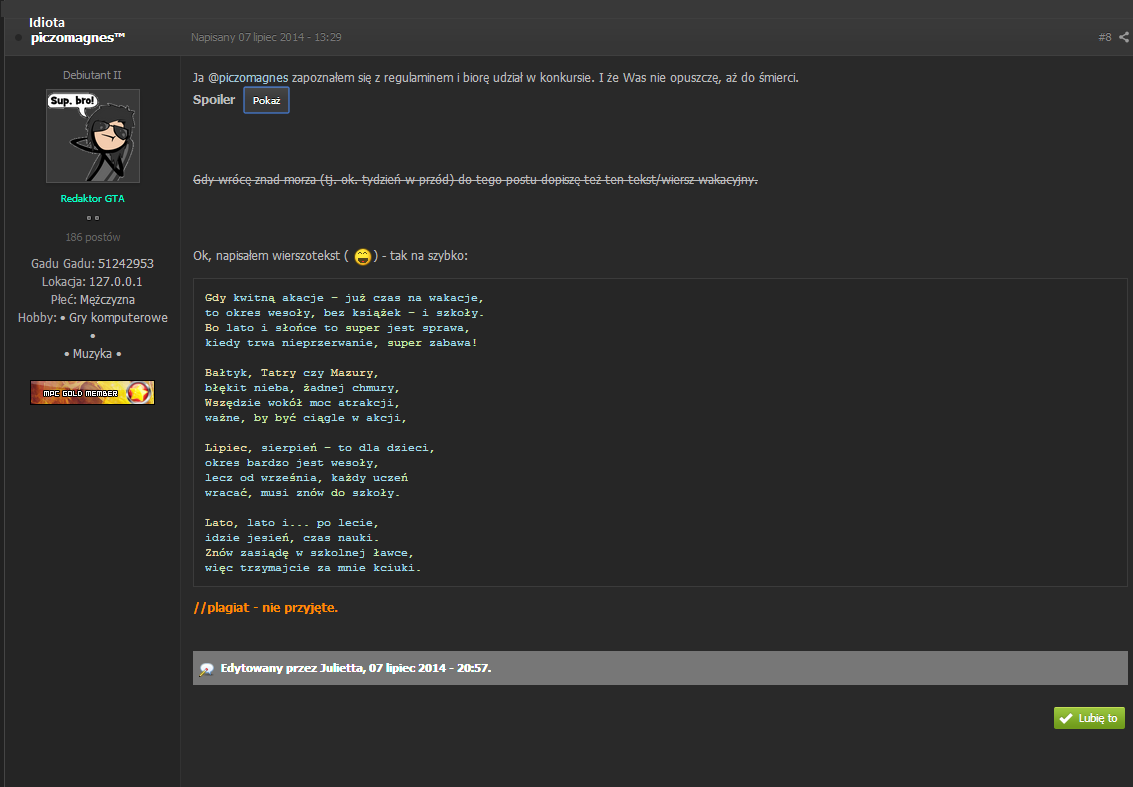Screen dimensions: 1133x787
Task: Click the Lubię to like button
Action: [1089, 718]
